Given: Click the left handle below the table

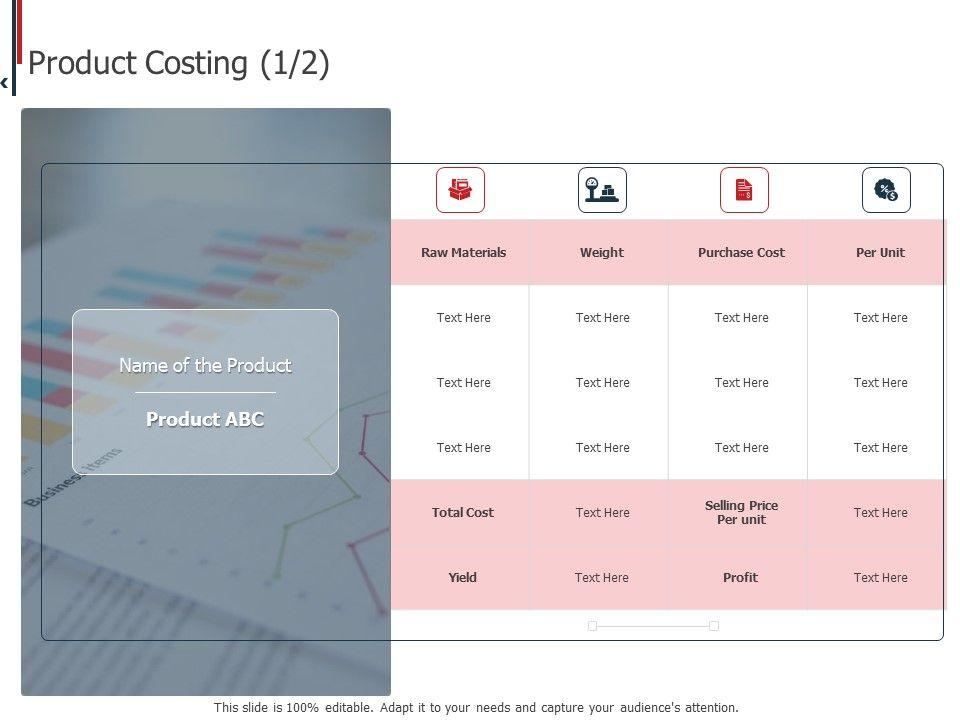Looking at the screenshot, I should click(x=592, y=626).
